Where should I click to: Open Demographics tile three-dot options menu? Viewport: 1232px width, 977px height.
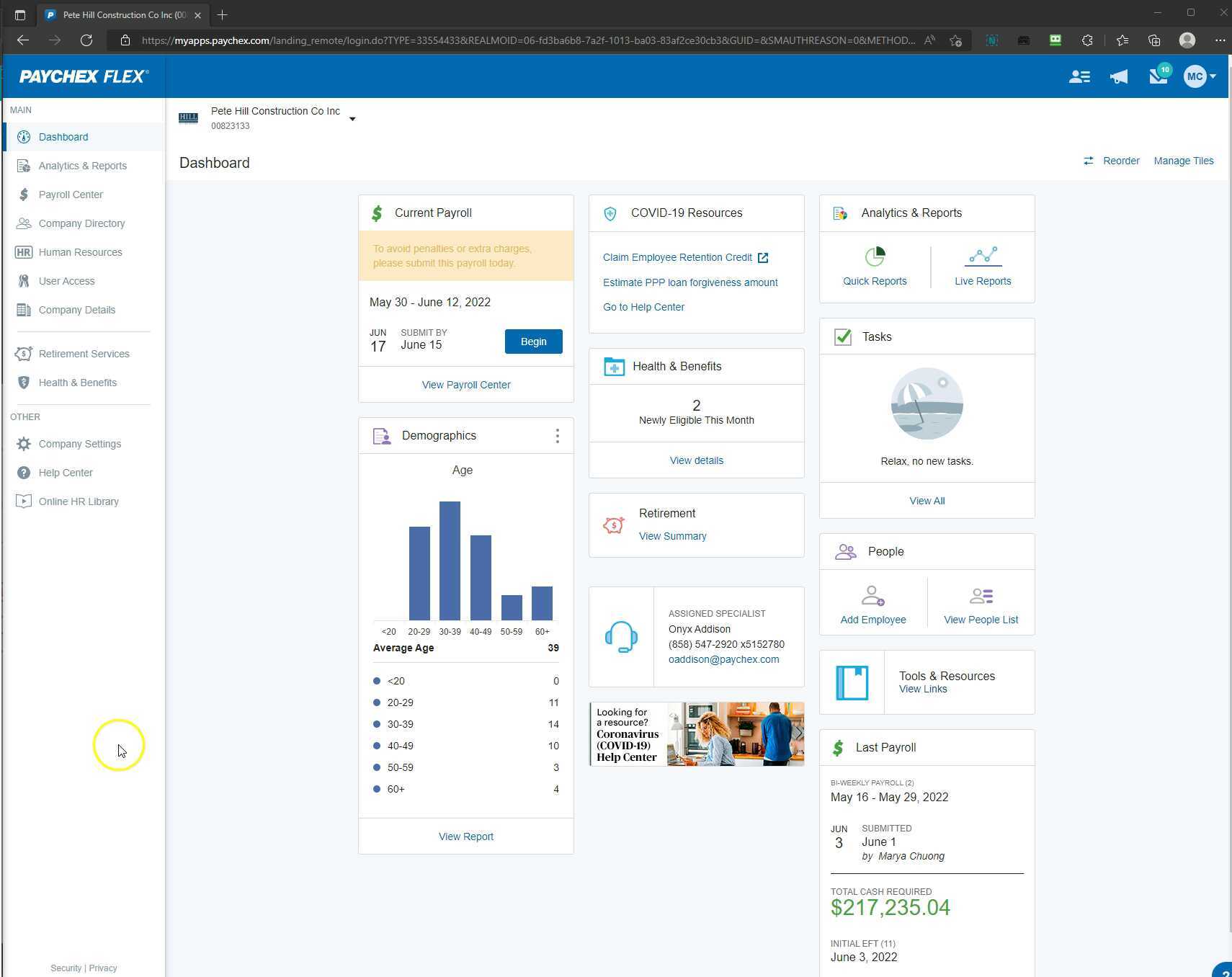pos(557,436)
